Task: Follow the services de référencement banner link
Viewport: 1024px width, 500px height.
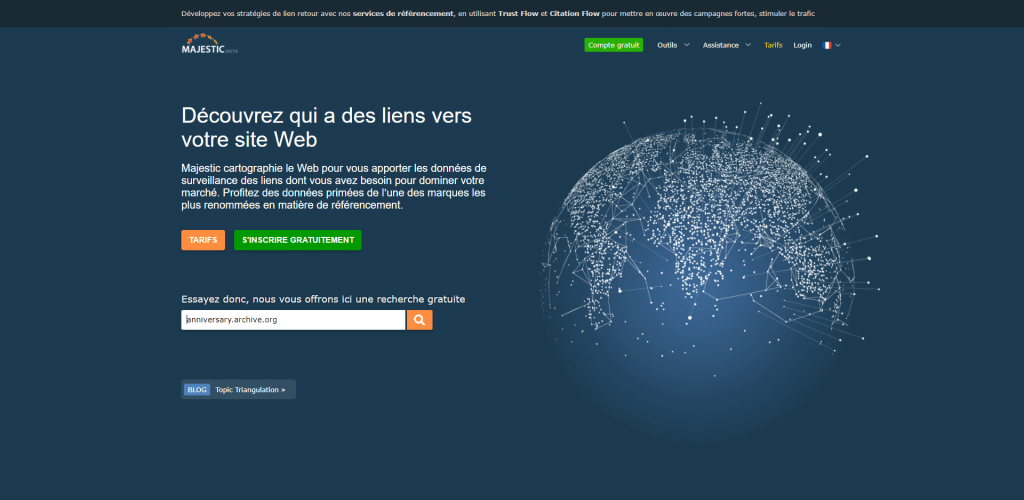Action: coord(403,14)
